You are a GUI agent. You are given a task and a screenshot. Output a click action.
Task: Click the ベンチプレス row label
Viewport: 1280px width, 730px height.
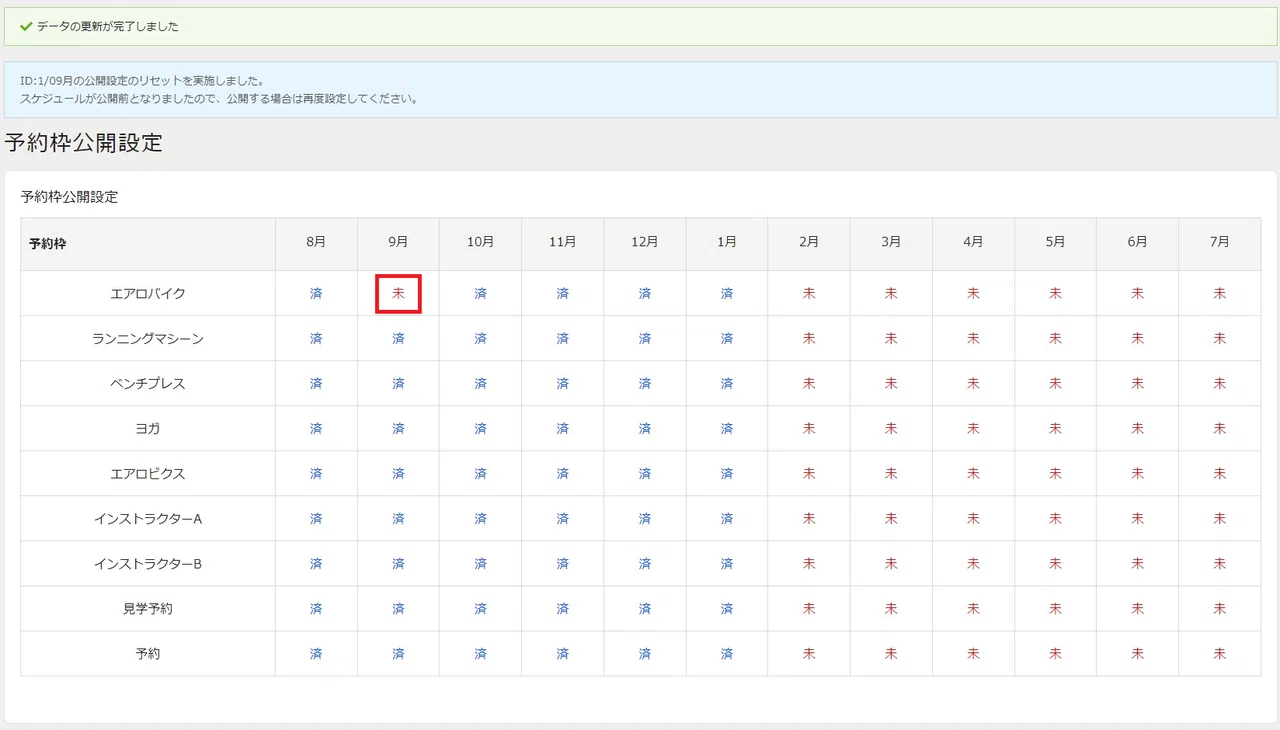point(148,384)
